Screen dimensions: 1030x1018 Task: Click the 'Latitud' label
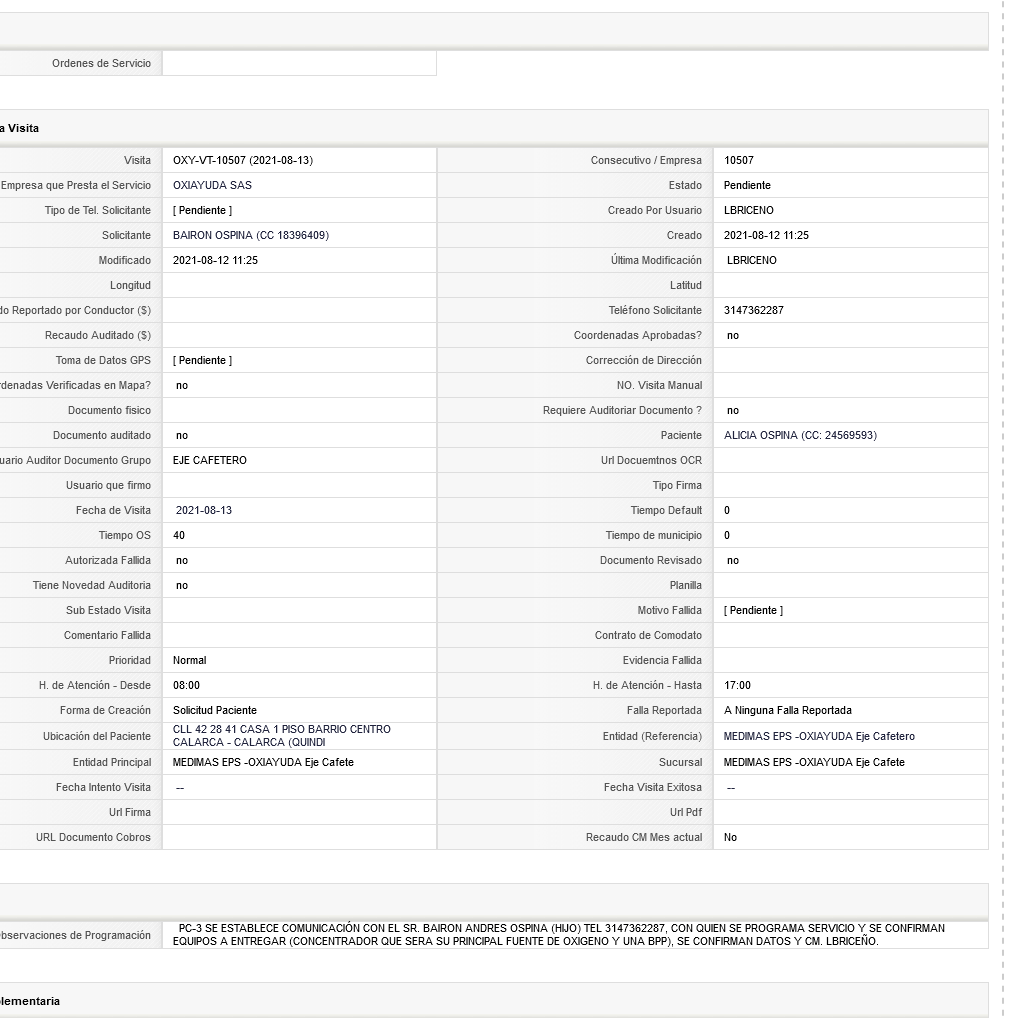(686, 285)
